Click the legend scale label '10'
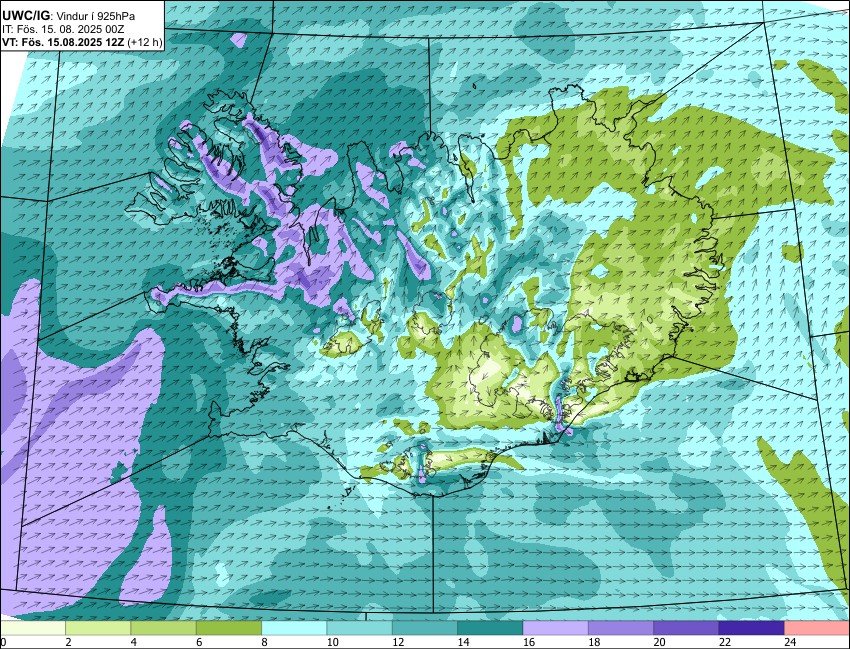The image size is (850, 649). 332,642
